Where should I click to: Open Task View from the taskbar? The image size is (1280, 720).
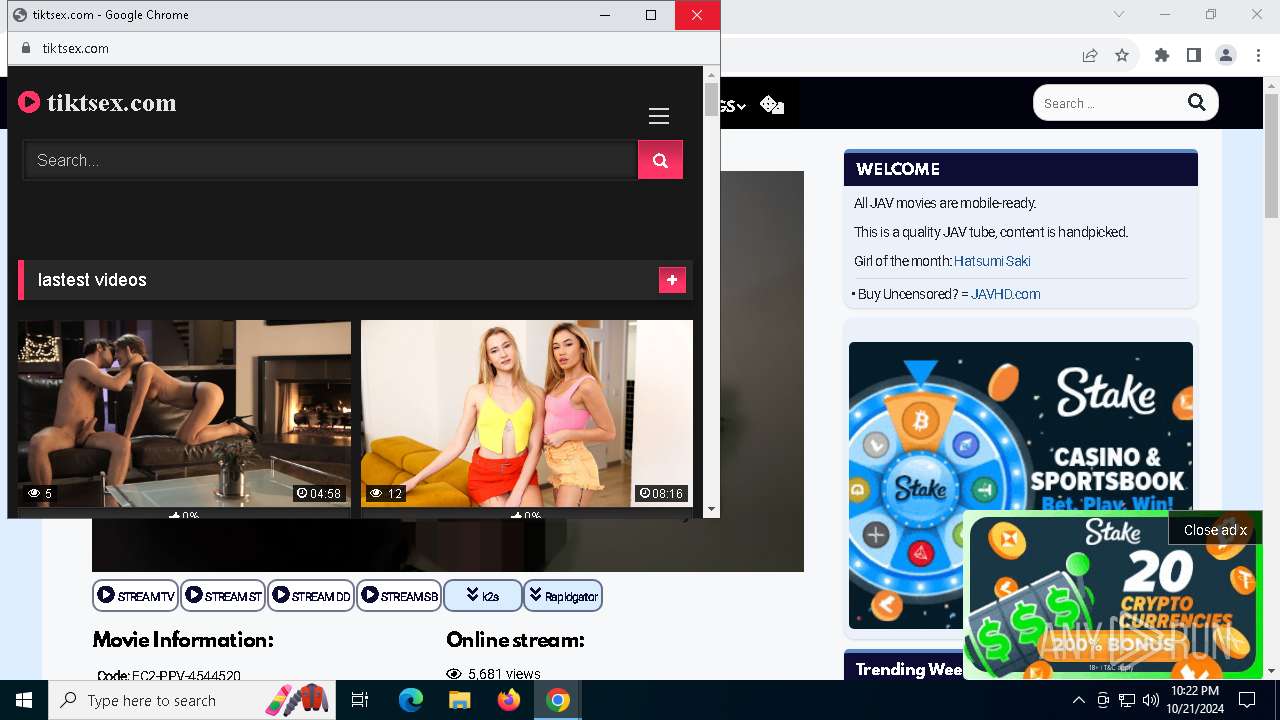[360, 700]
